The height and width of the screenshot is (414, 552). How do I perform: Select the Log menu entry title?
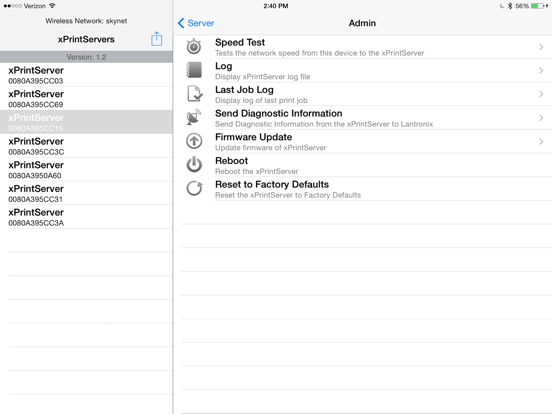[224, 66]
